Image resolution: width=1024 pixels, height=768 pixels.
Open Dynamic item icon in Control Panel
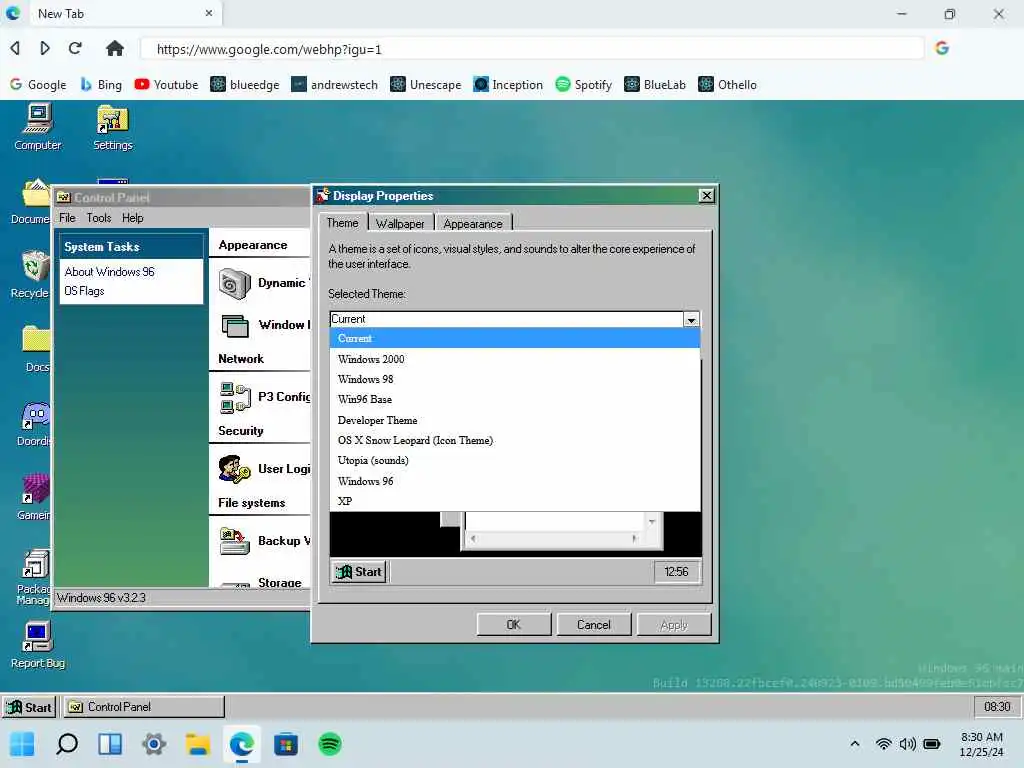(x=234, y=283)
